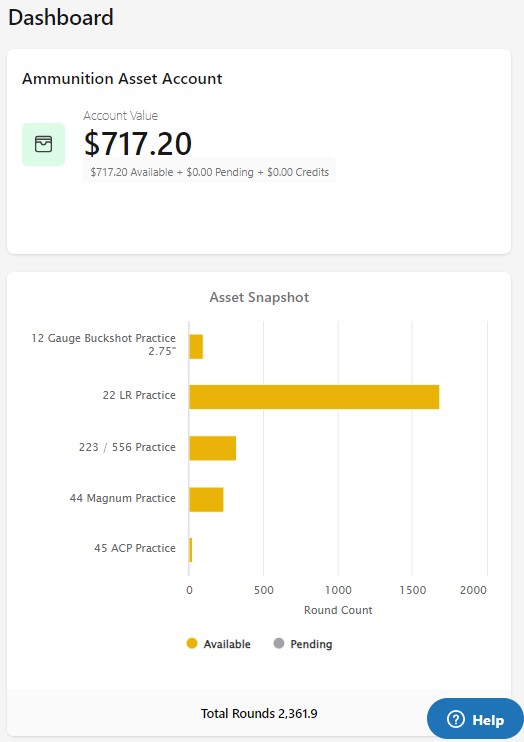
Task: Click the question mark icon in Help
Action: pos(455,720)
